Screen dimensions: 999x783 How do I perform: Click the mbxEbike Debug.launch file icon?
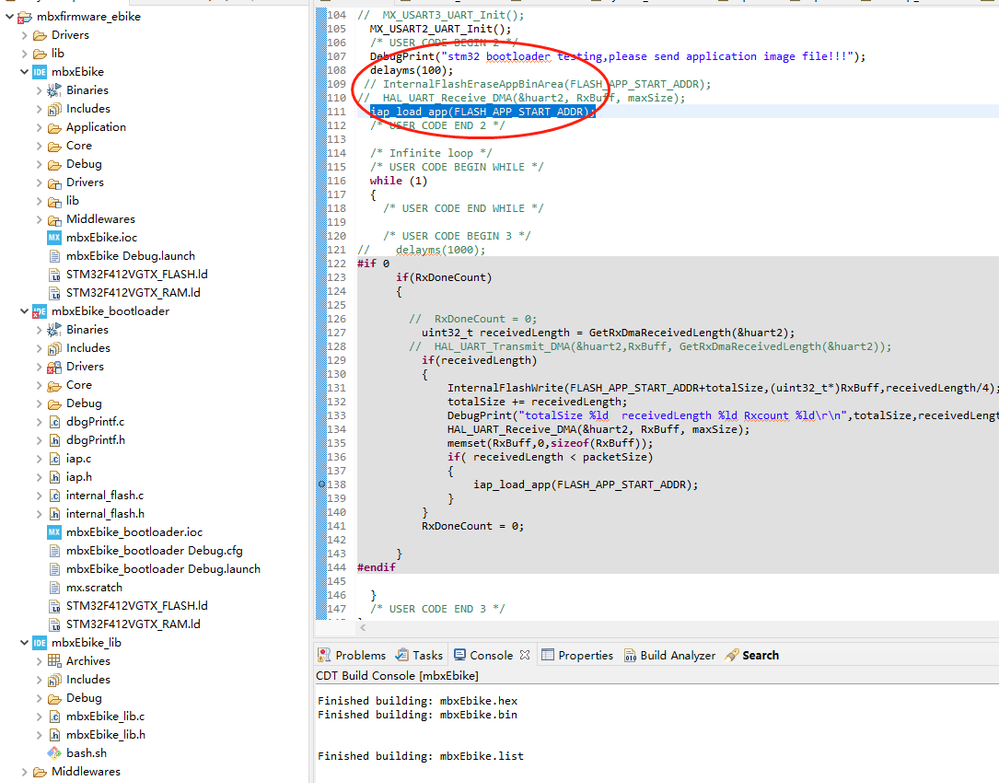pyautogui.click(x=54, y=256)
